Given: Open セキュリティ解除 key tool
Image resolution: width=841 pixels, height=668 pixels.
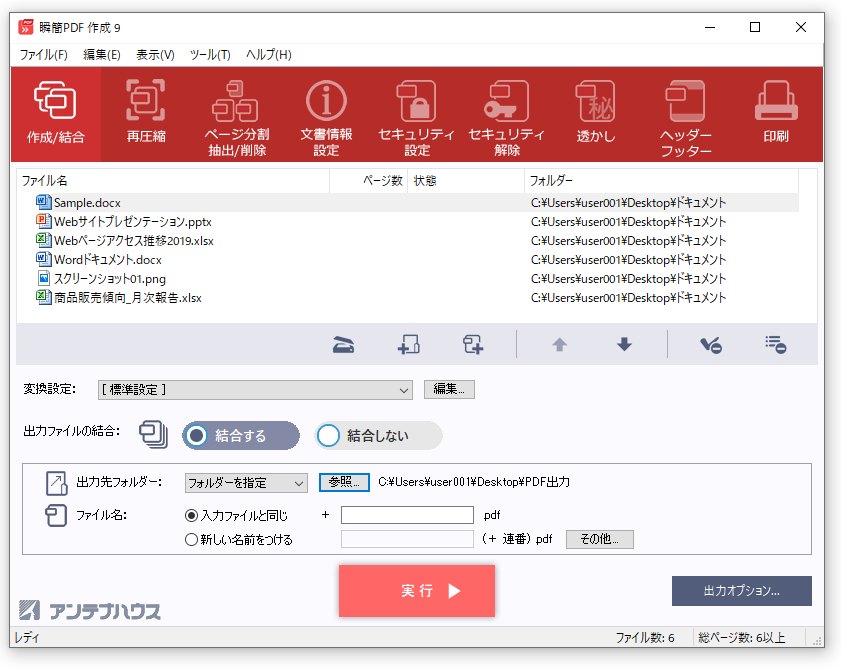Looking at the screenshot, I should coord(506,114).
